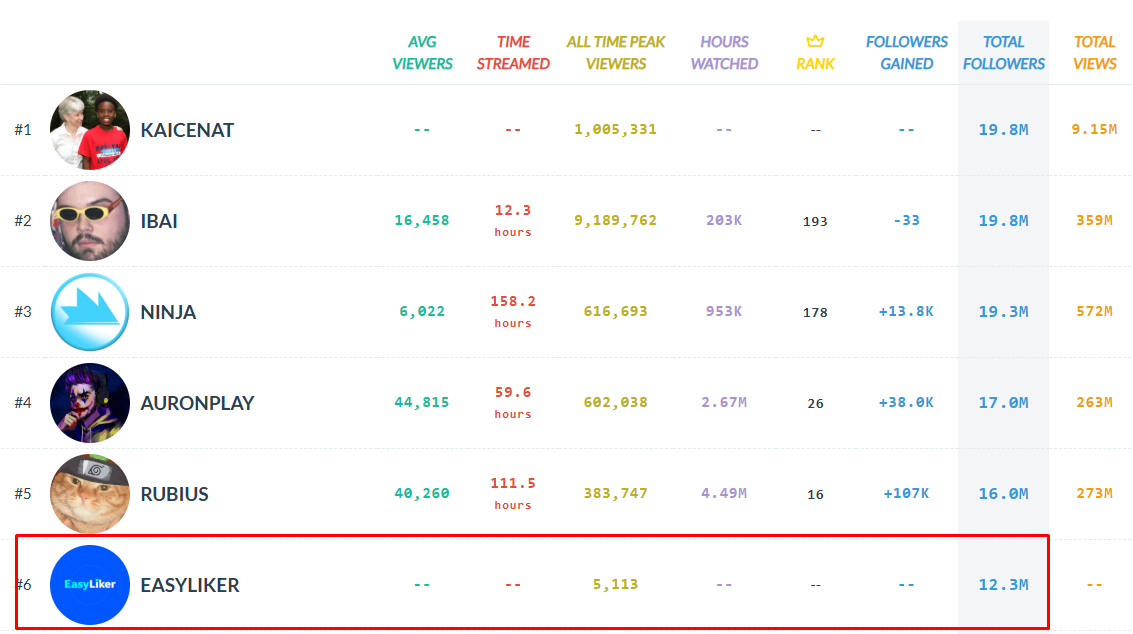Viewport: 1133px width, 634px height.
Task: Sort by Total Views column
Action: tap(1095, 53)
